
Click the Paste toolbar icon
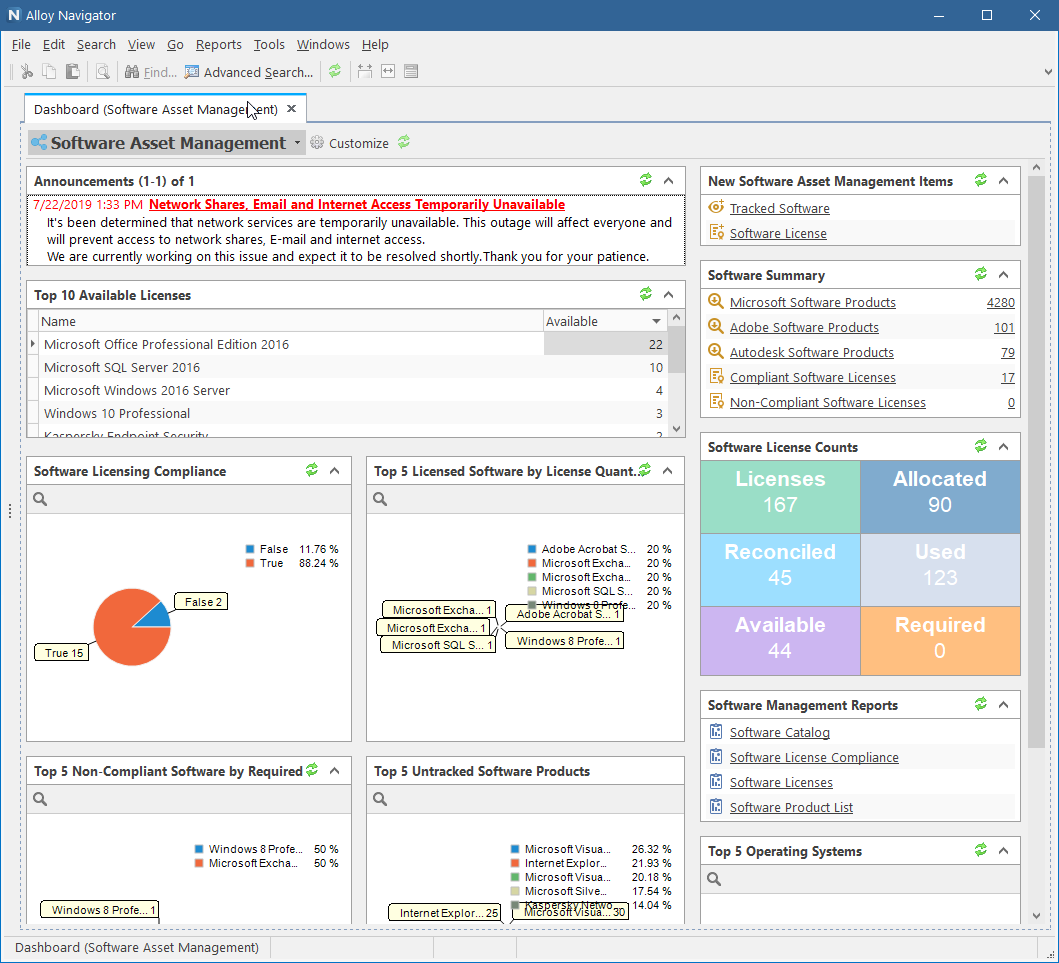point(71,71)
